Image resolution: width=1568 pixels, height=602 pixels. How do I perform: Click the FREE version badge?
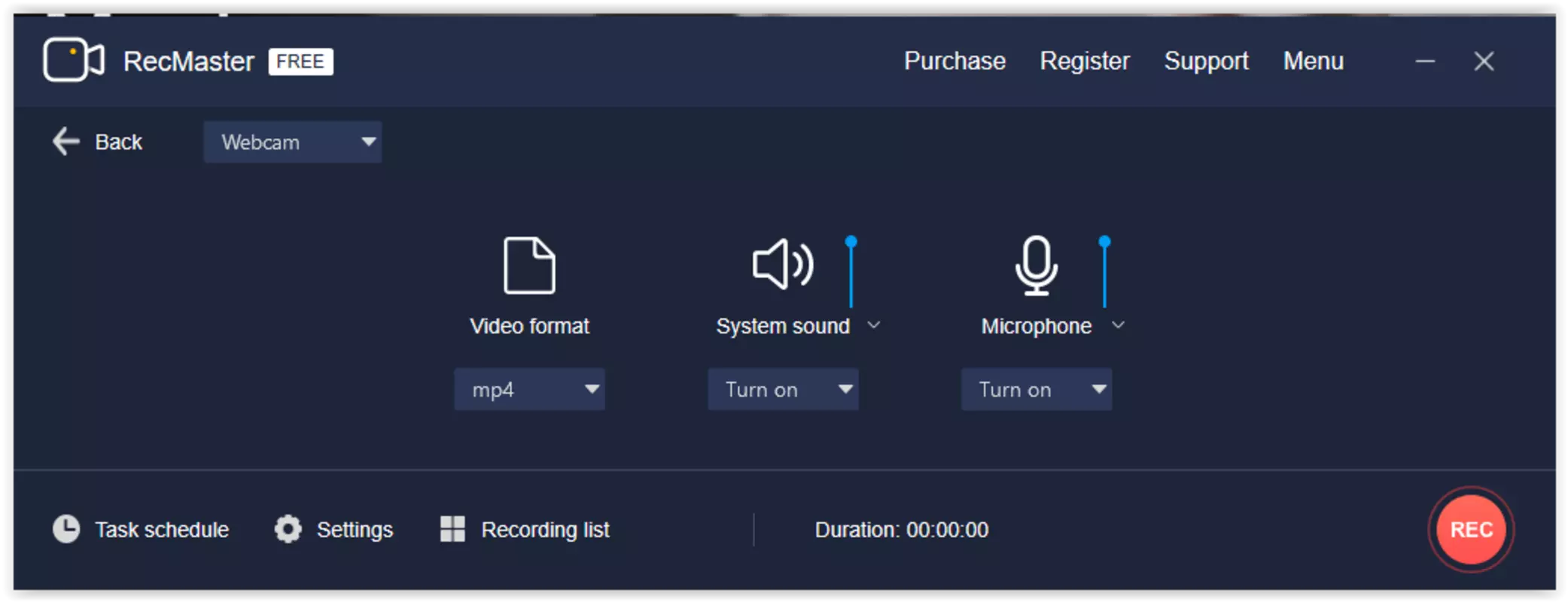click(300, 61)
